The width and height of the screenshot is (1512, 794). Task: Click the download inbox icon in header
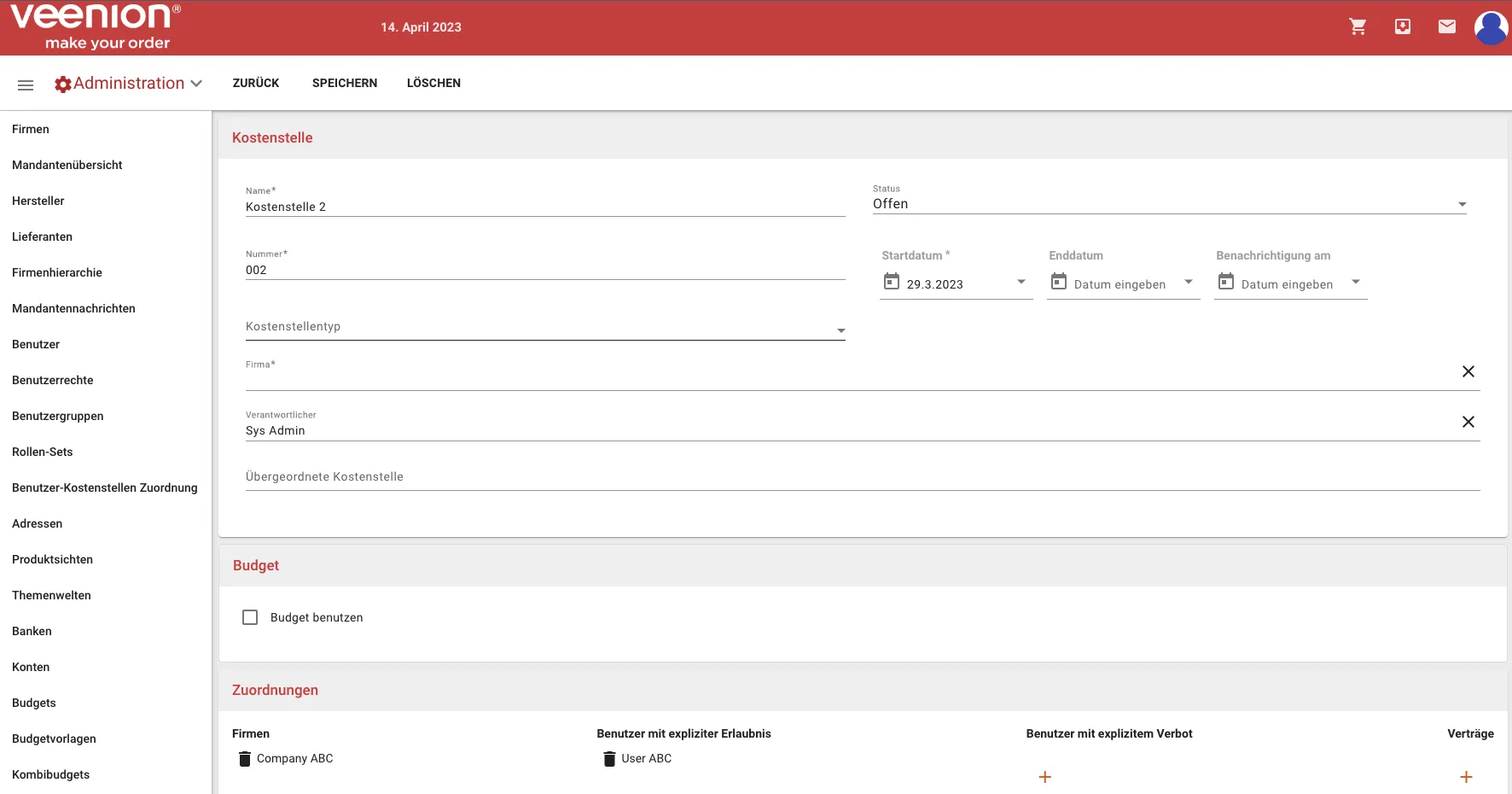tap(1403, 27)
